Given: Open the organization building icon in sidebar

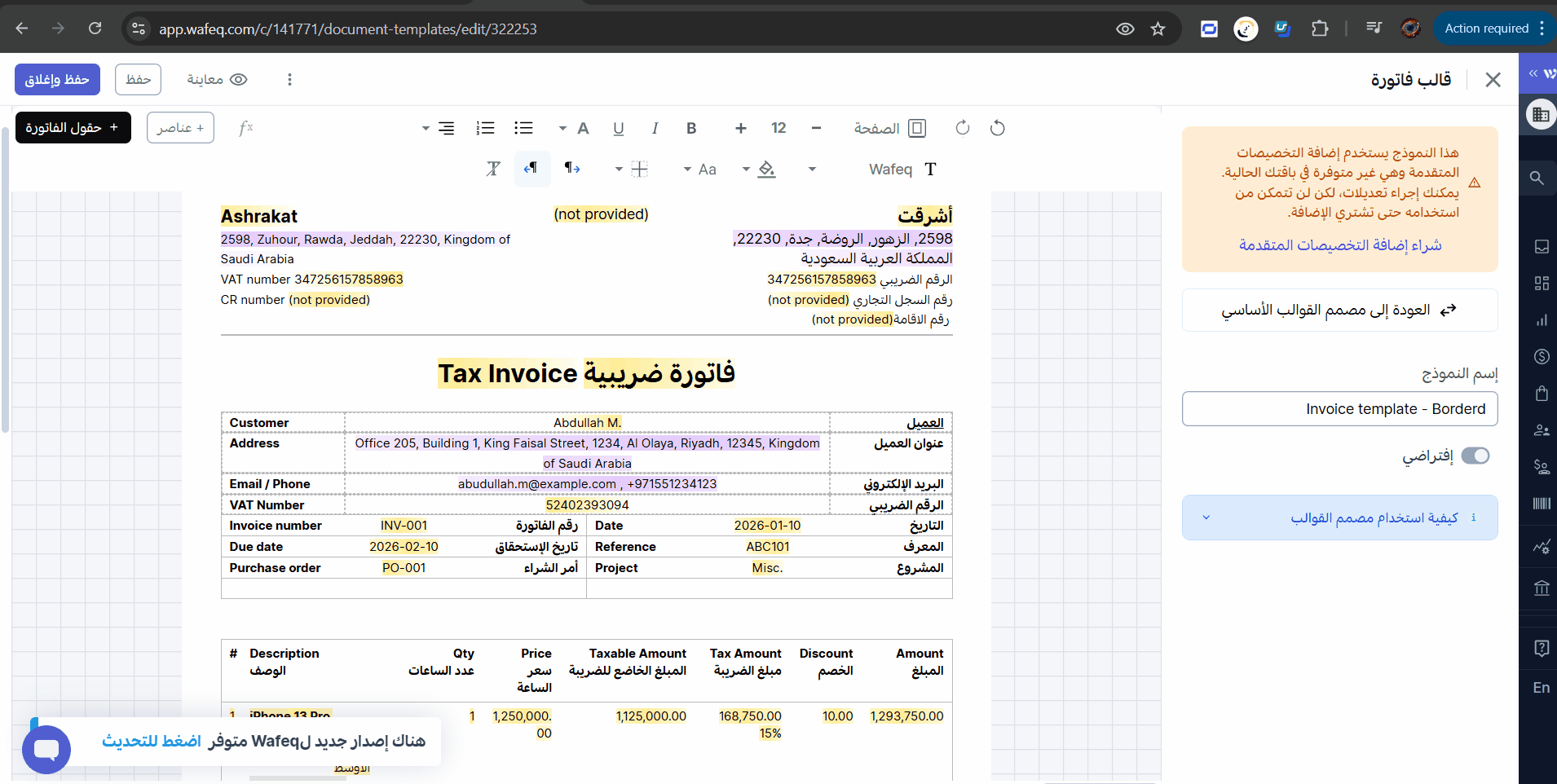Looking at the screenshot, I should coord(1540,114).
